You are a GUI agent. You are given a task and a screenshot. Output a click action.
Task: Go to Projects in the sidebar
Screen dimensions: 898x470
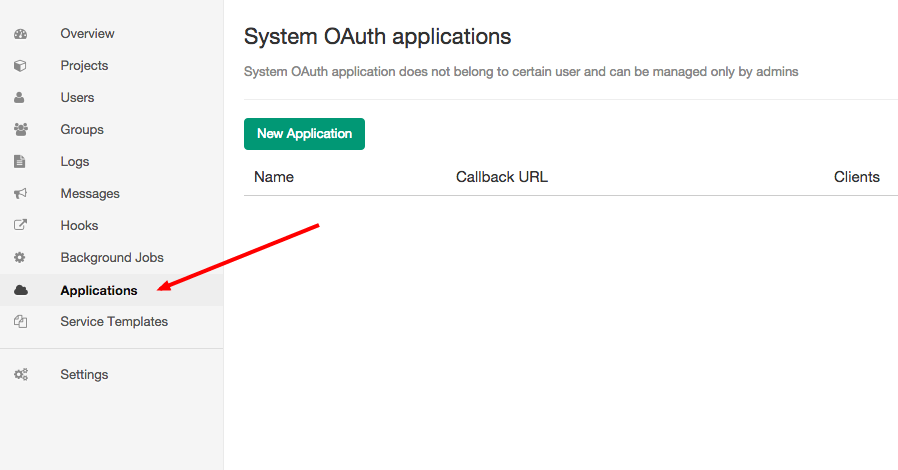pyautogui.click(x=84, y=66)
